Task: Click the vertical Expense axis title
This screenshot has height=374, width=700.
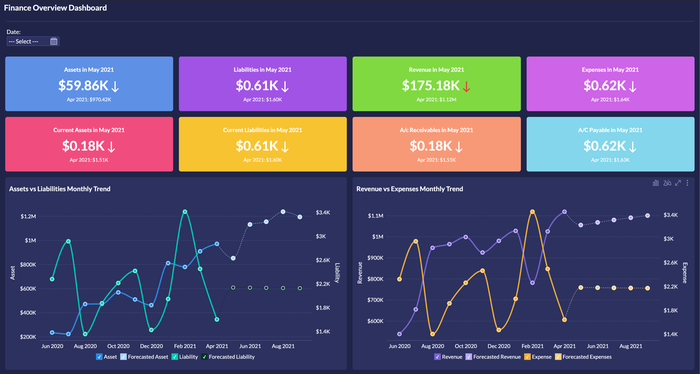Action: click(x=685, y=273)
